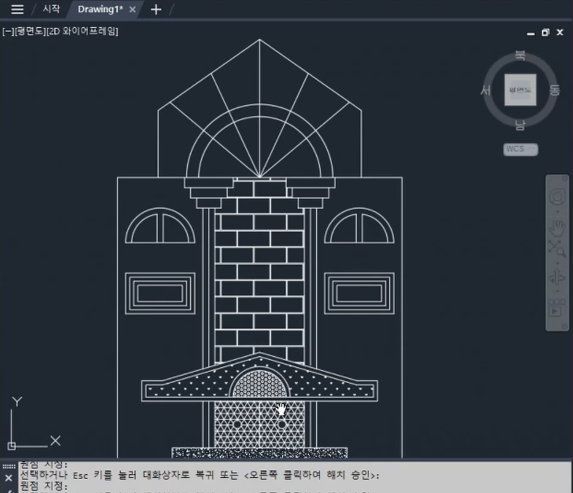
Task: Expand the zoom options arrow below Zoom Extents
Action: pyautogui.click(x=558, y=263)
